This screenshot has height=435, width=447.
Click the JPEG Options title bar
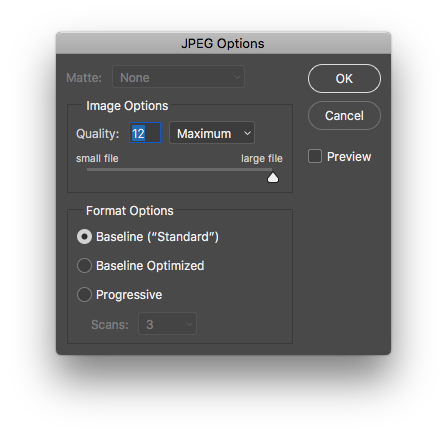click(223, 43)
